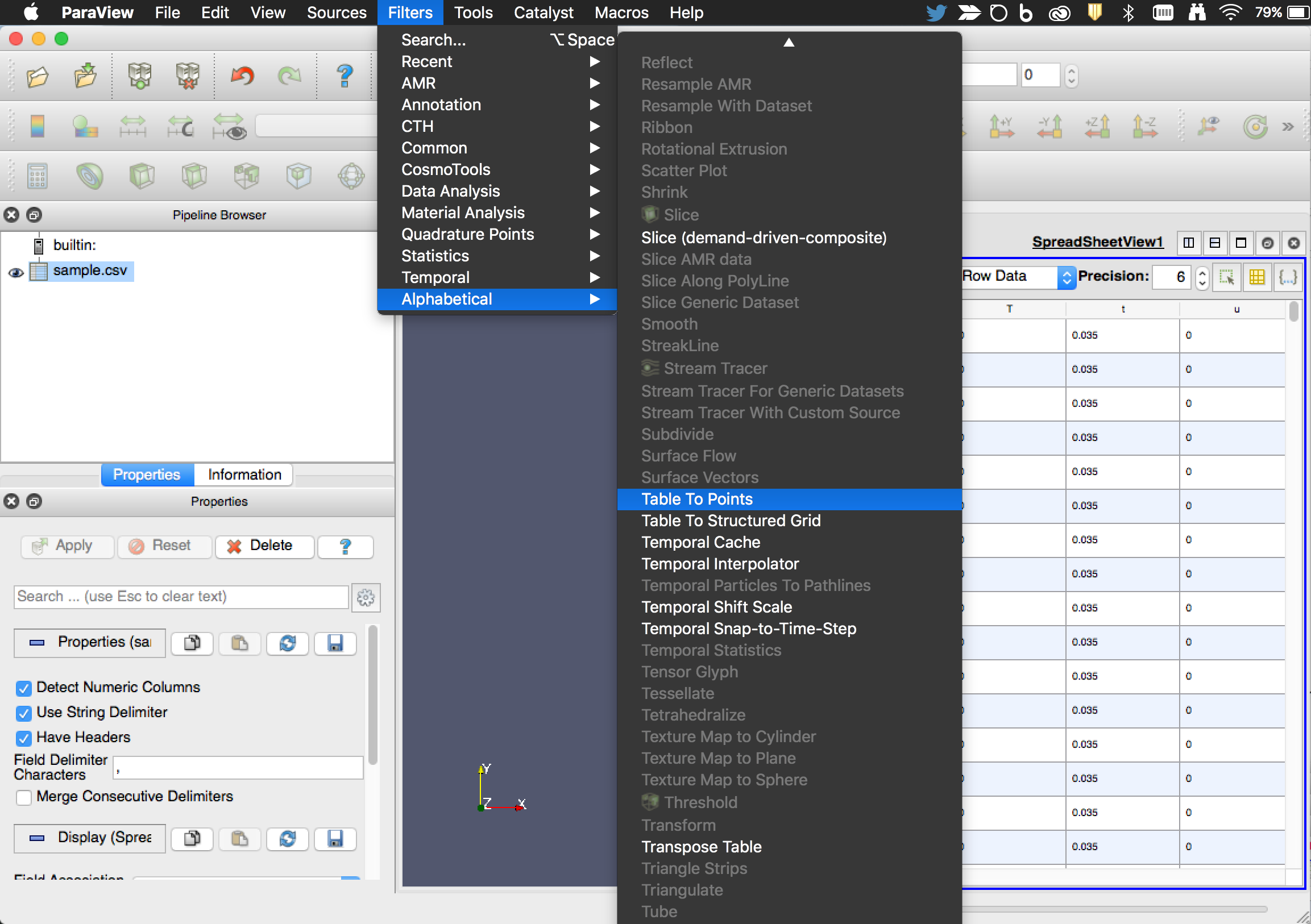Open the Connect to Server icon
1311x924 pixels.
(x=140, y=75)
